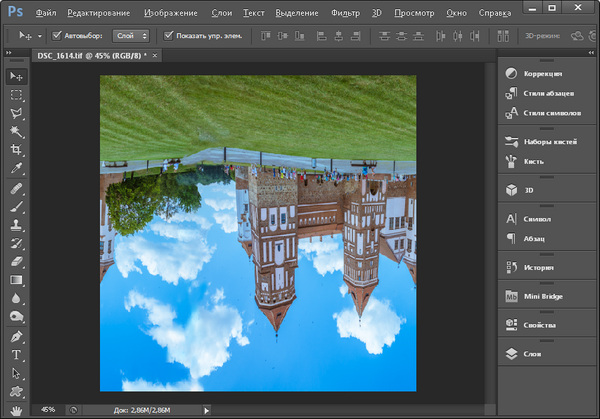Screen dimensions: 600x419
Task: Select the Brush tool in the toolbox
Action: click(x=16, y=207)
